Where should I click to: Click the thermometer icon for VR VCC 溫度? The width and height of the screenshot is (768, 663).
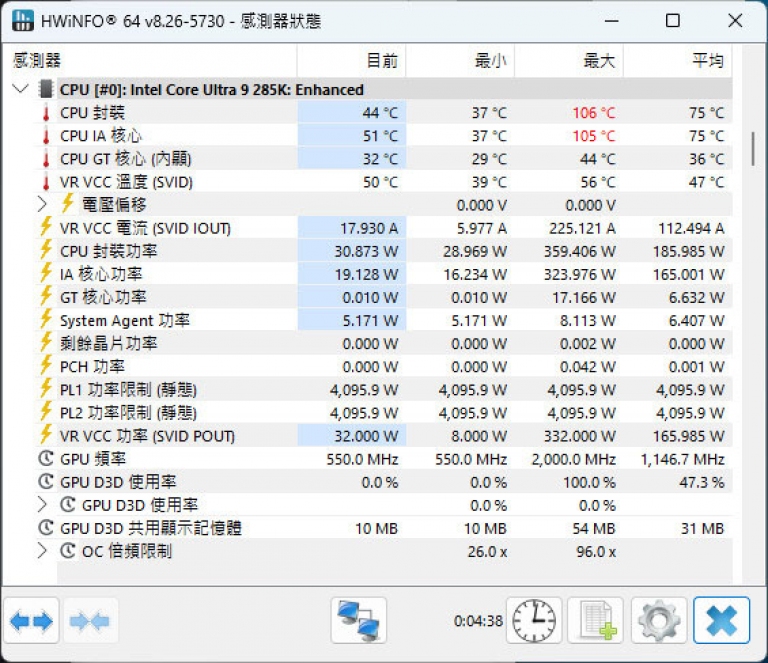click(46, 182)
